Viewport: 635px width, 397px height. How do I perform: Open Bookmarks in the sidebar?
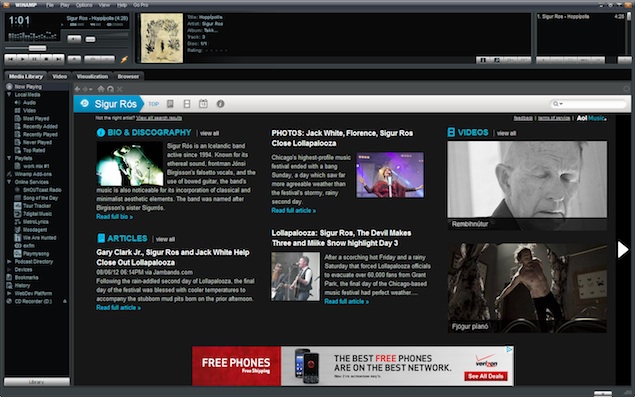pyautogui.click(x=26, y=277)
